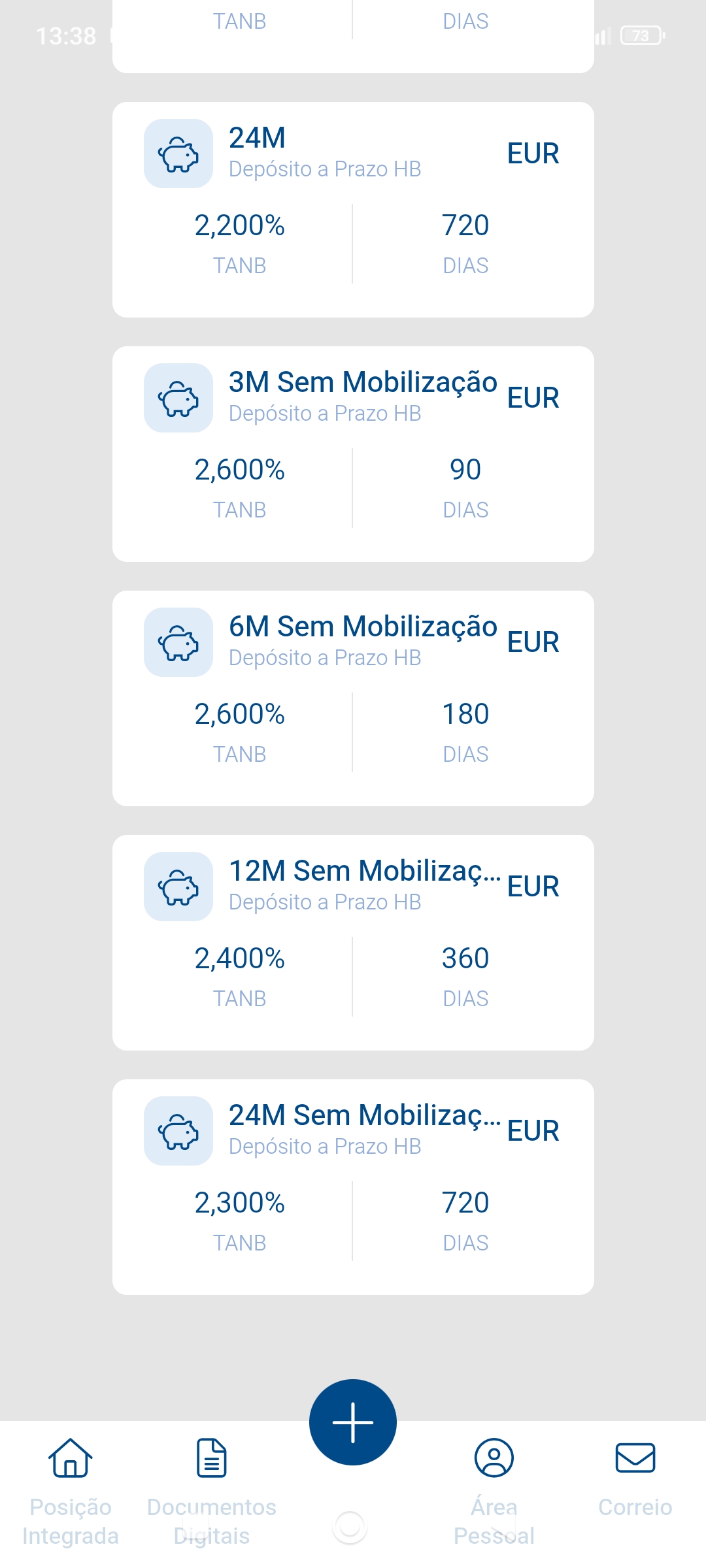Tap the 12M Sem Mobilização piggy bank icon
Viewport: 706px width, 1568px height.
[x=178, y=887]
